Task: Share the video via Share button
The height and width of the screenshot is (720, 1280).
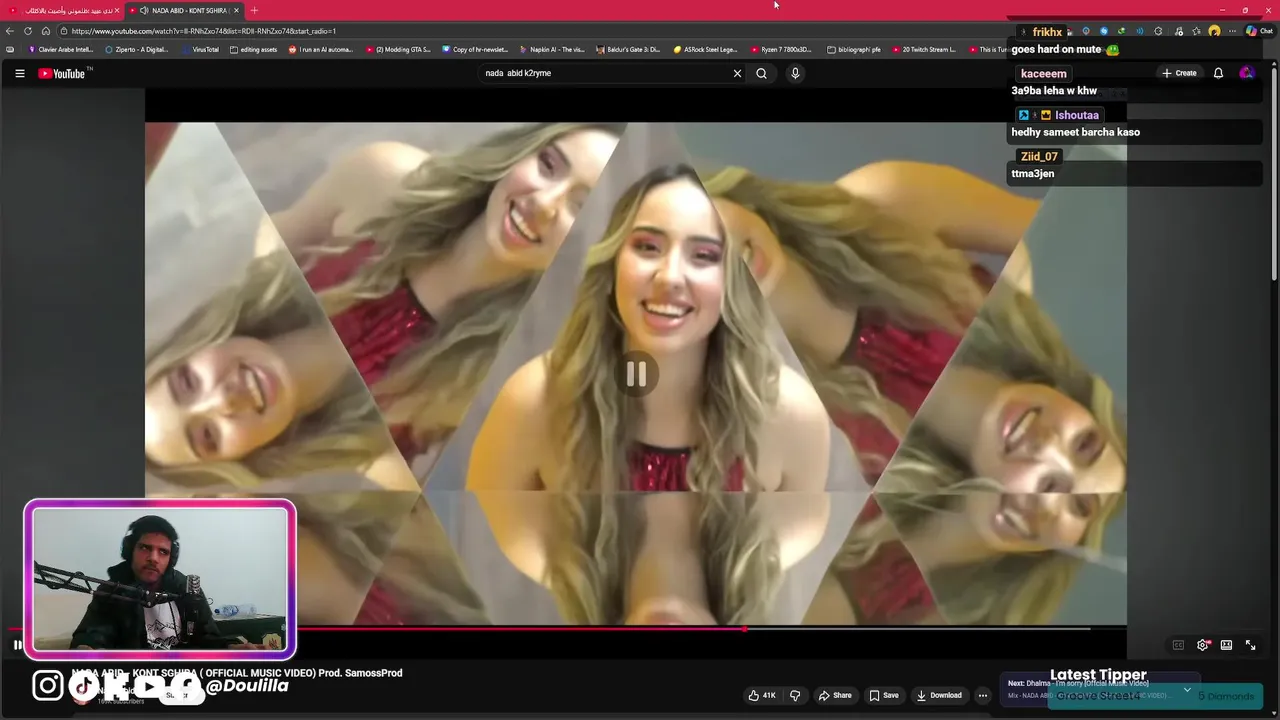Action: tap(835, 695)
